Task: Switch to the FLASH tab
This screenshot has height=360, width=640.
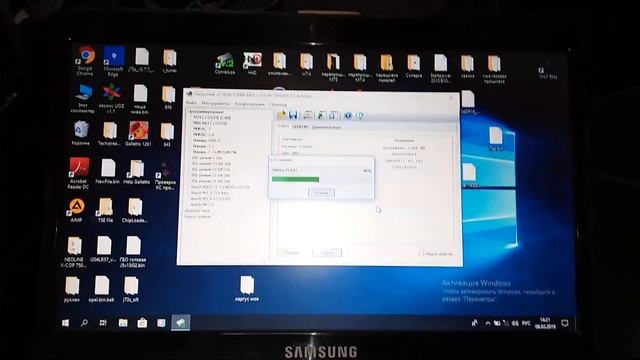Action: pyautogui.click(x=283, y=127)
